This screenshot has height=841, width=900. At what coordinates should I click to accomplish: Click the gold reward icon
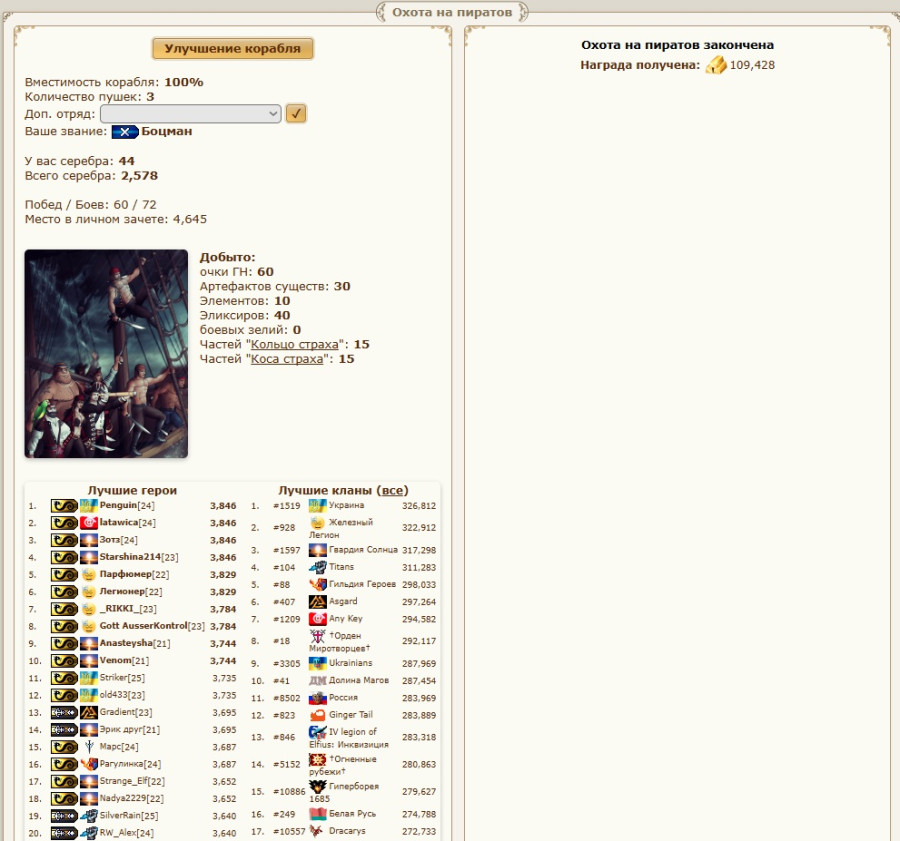(x=716, y=65)
